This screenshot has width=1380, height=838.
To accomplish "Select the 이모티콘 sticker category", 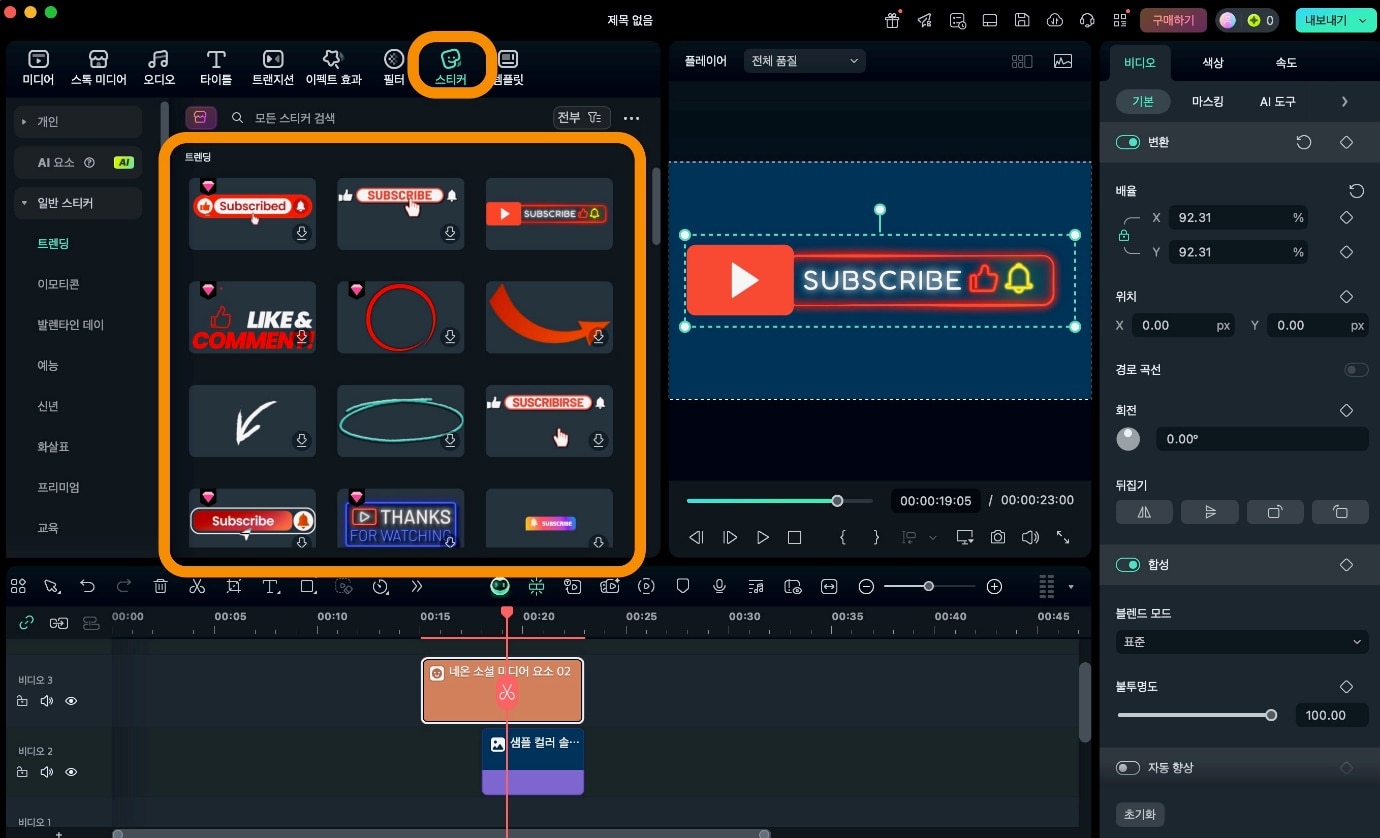I will (58, 284).
